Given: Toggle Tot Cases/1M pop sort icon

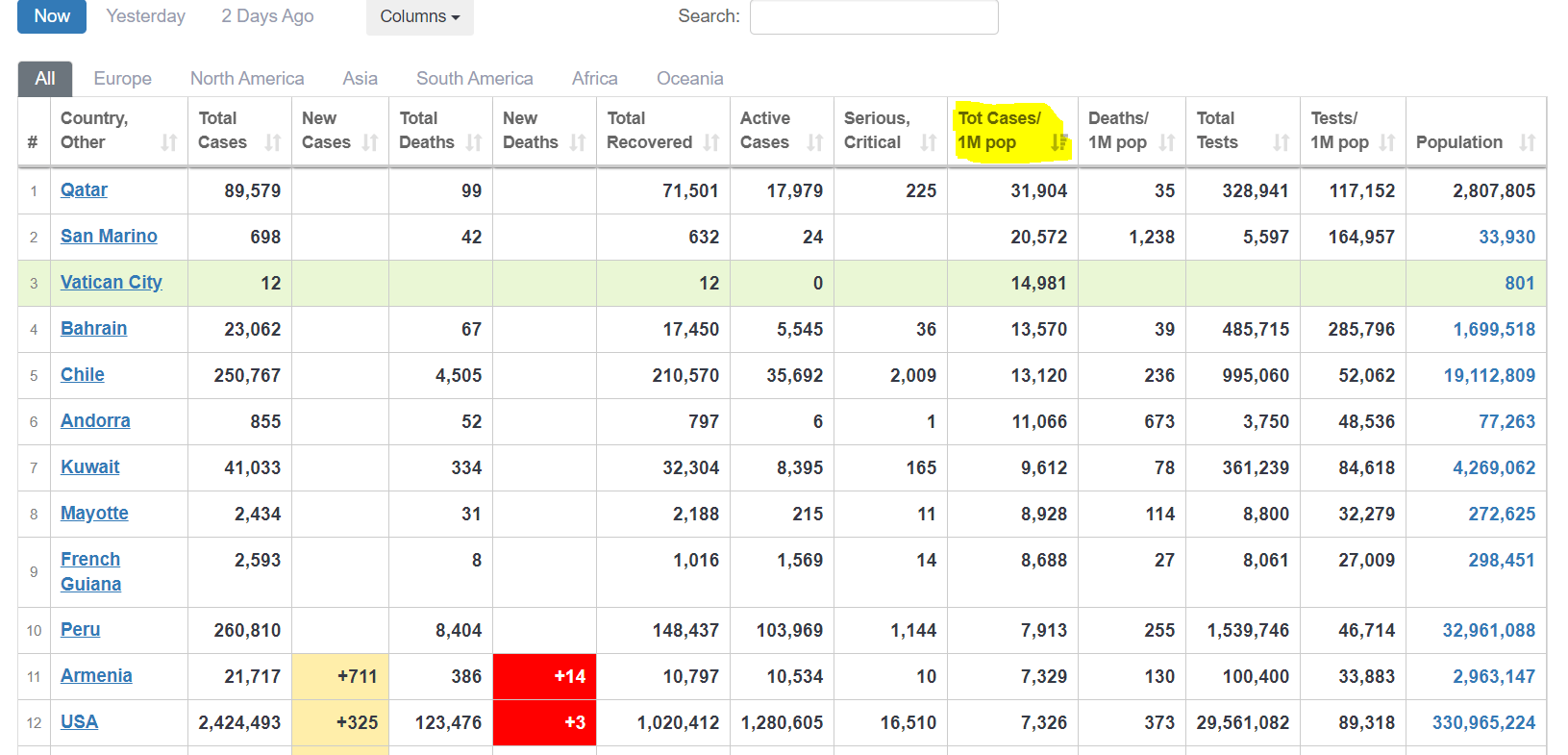Looking at the screenshot, I should tap(1059, 142).
